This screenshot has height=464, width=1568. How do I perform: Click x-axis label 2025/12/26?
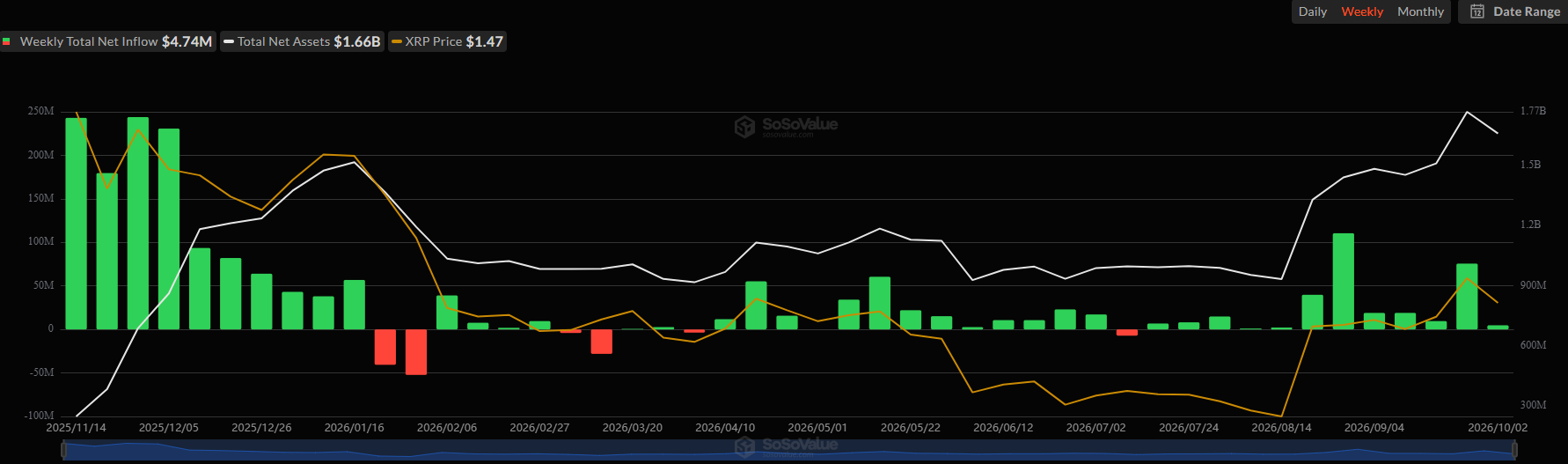pos(261,428)
